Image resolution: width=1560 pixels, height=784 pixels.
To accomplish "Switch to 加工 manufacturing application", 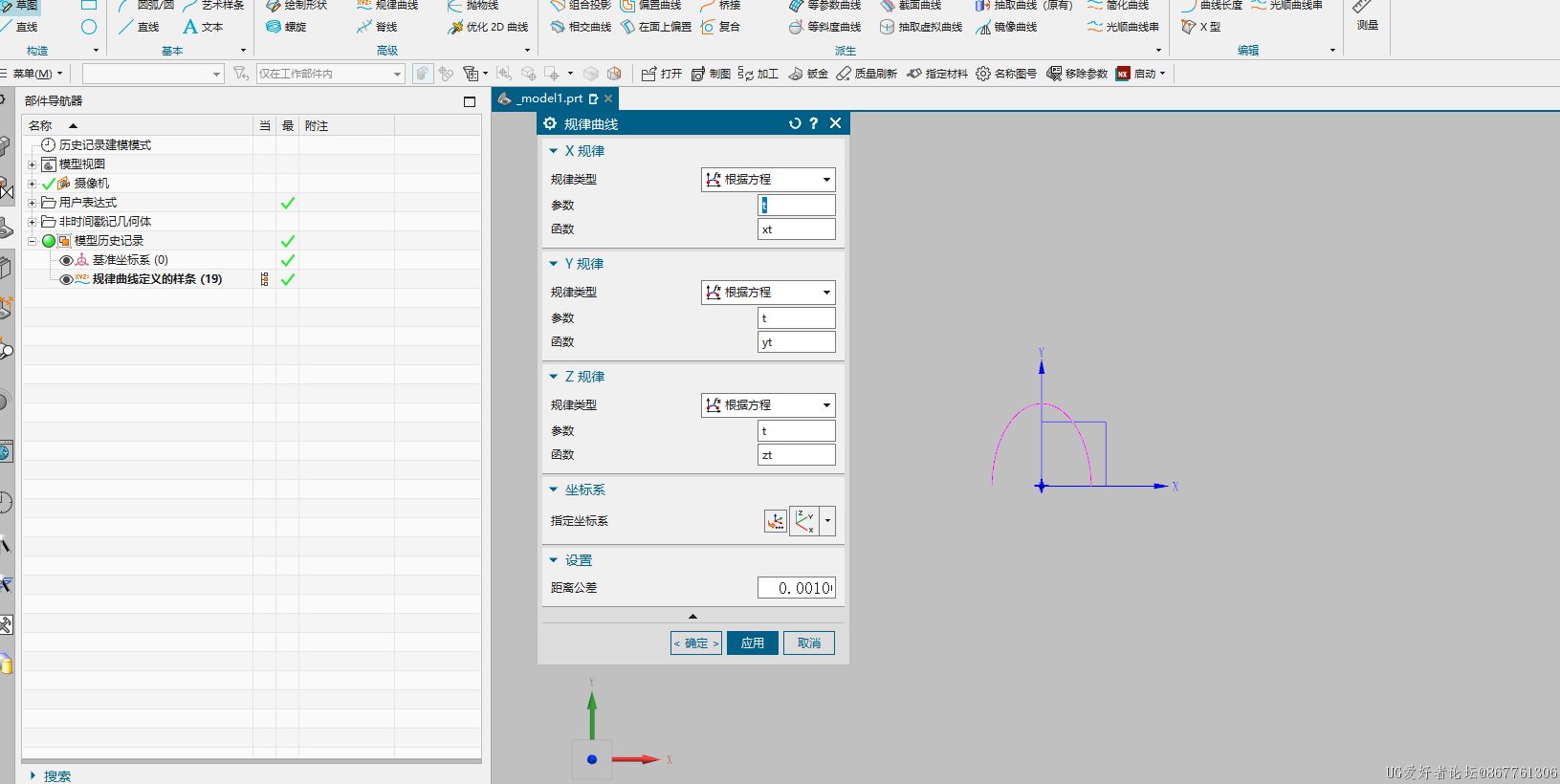I will coord(758,74).
